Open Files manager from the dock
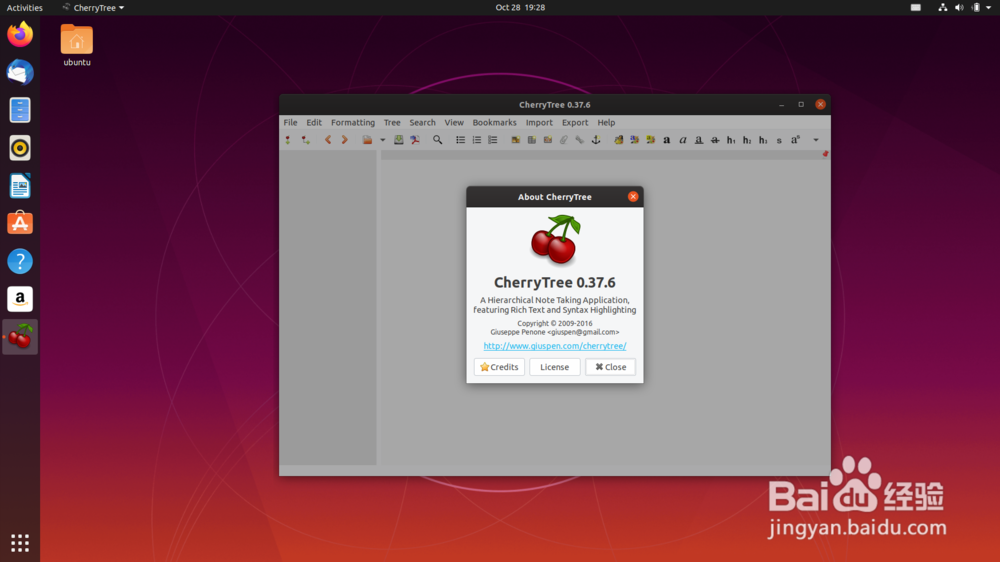Viewport: 1000px width, 562px height. pyautogui.click(x=20, y=110)
